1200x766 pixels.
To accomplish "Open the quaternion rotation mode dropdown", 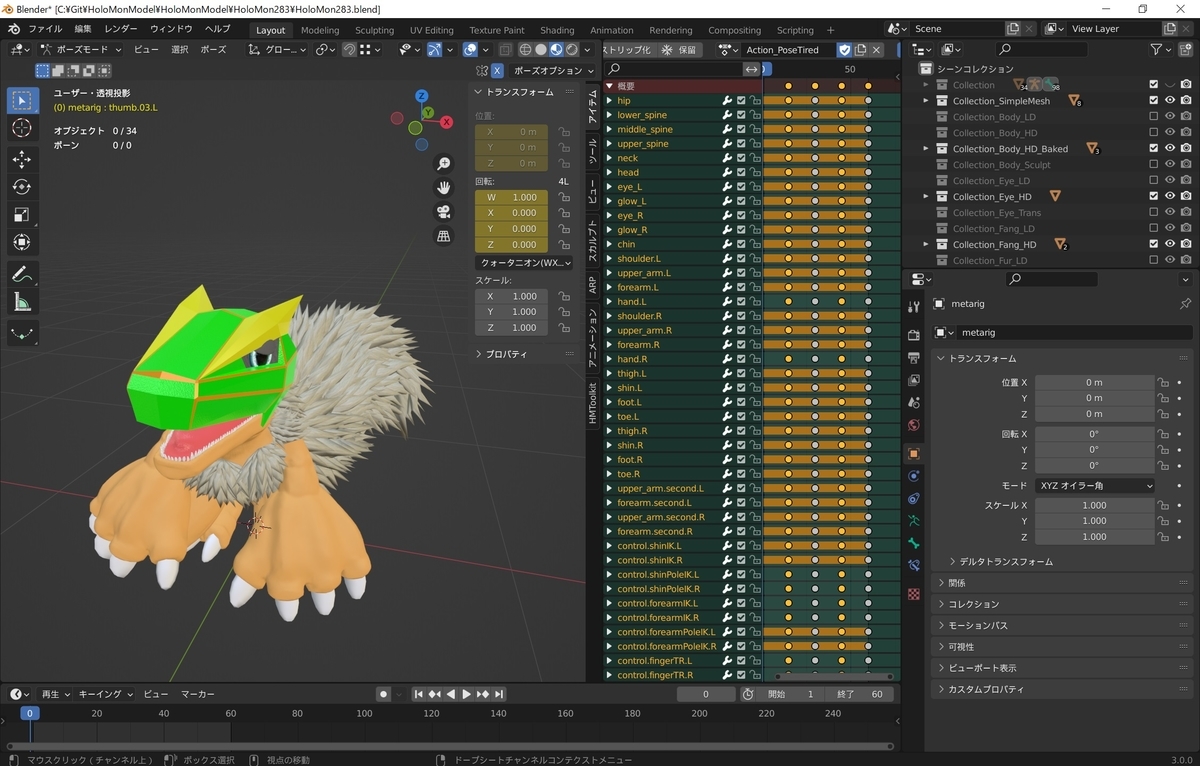I will point(524,263).
